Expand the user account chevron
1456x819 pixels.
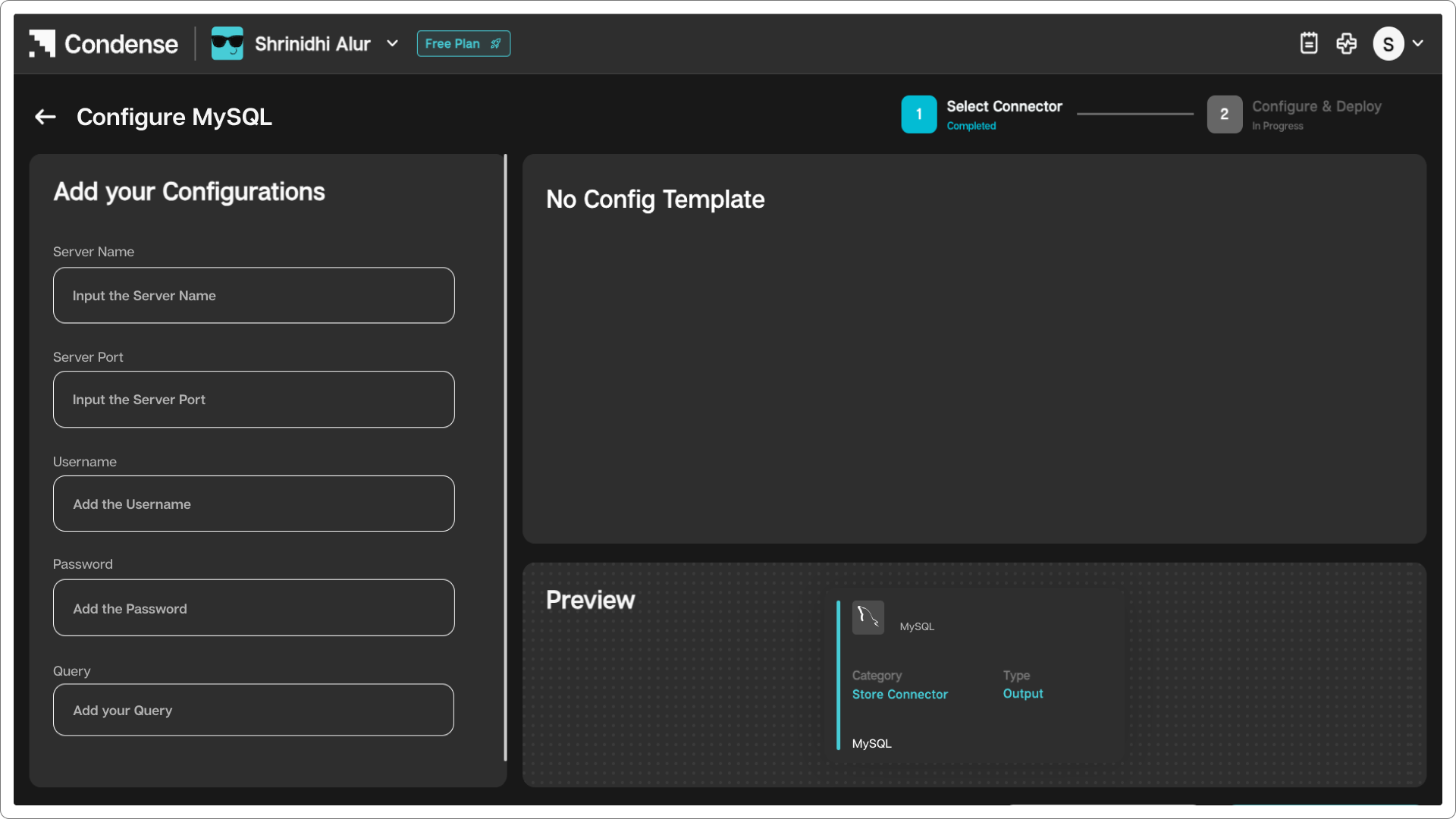point(1417,43)
